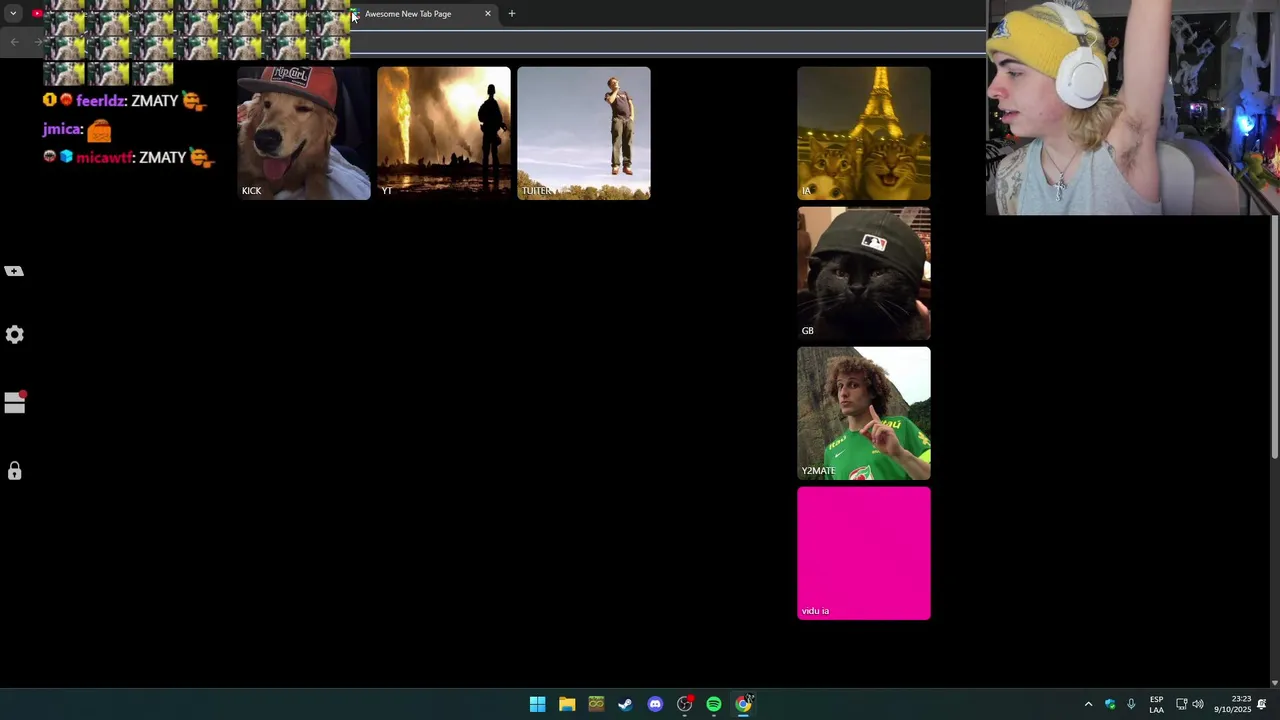The height and width of the screenshot is (720, 1280).
Task: Open Windows Security tray icon
Action: [x=1110, y=704]
